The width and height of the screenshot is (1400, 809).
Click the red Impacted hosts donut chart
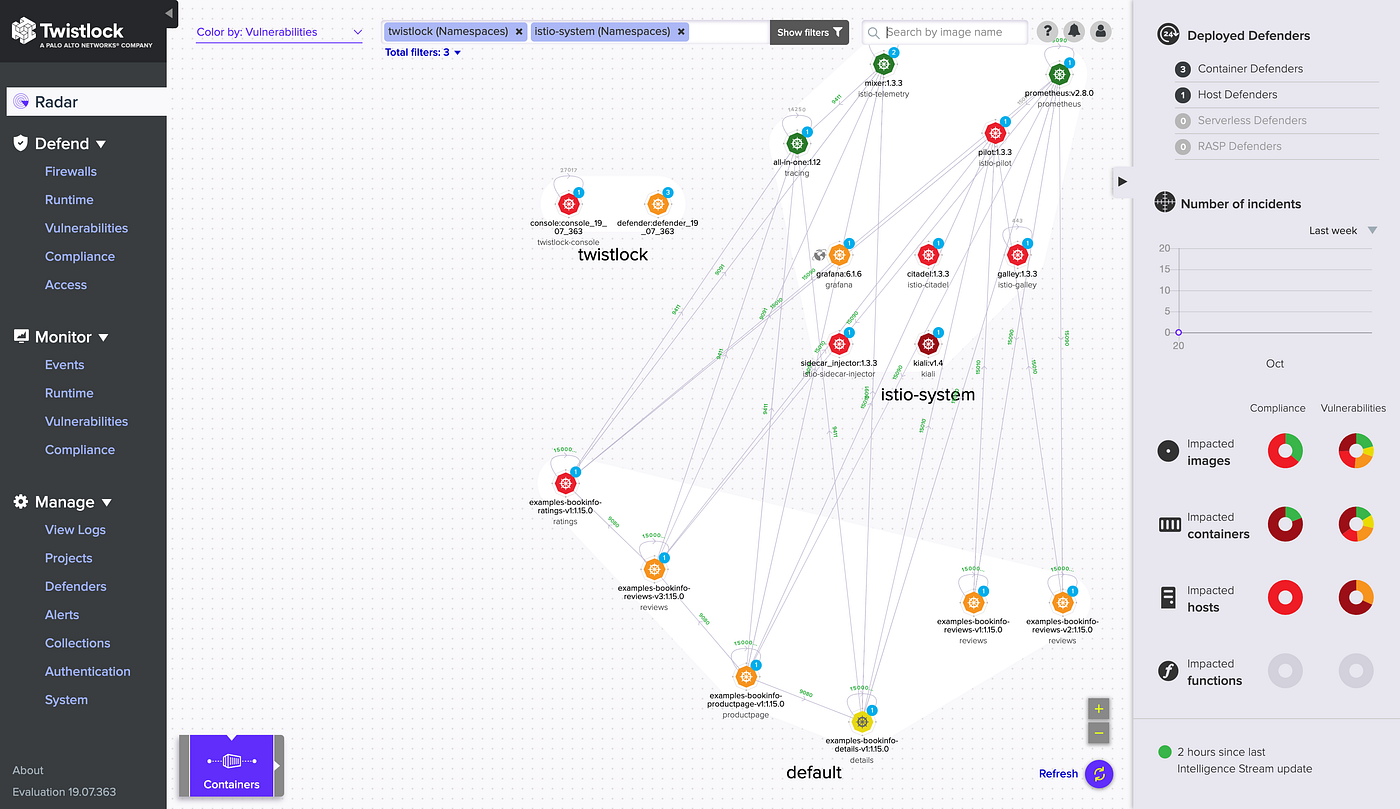coord(1285,597)
